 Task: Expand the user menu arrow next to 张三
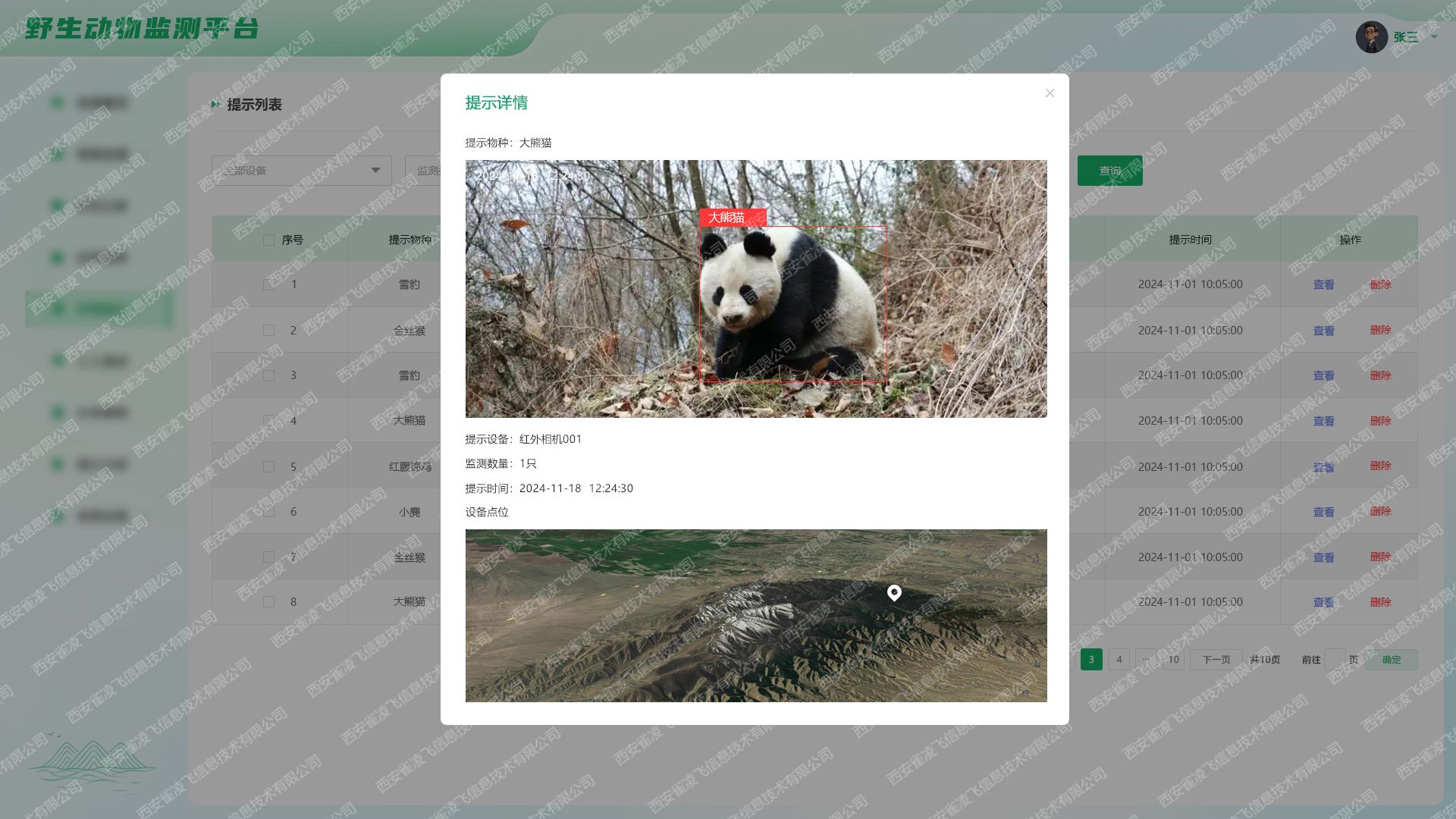(x=1433, y=37)
